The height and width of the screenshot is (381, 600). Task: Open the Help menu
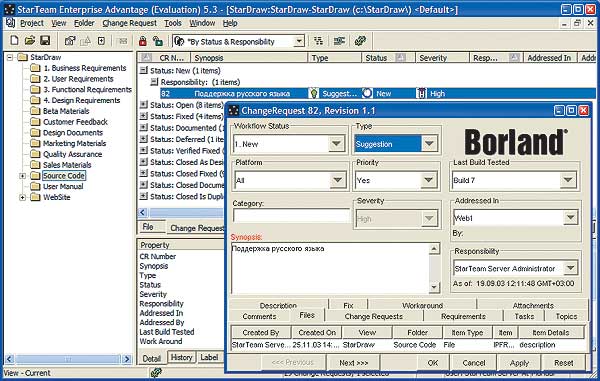(230, 23)
